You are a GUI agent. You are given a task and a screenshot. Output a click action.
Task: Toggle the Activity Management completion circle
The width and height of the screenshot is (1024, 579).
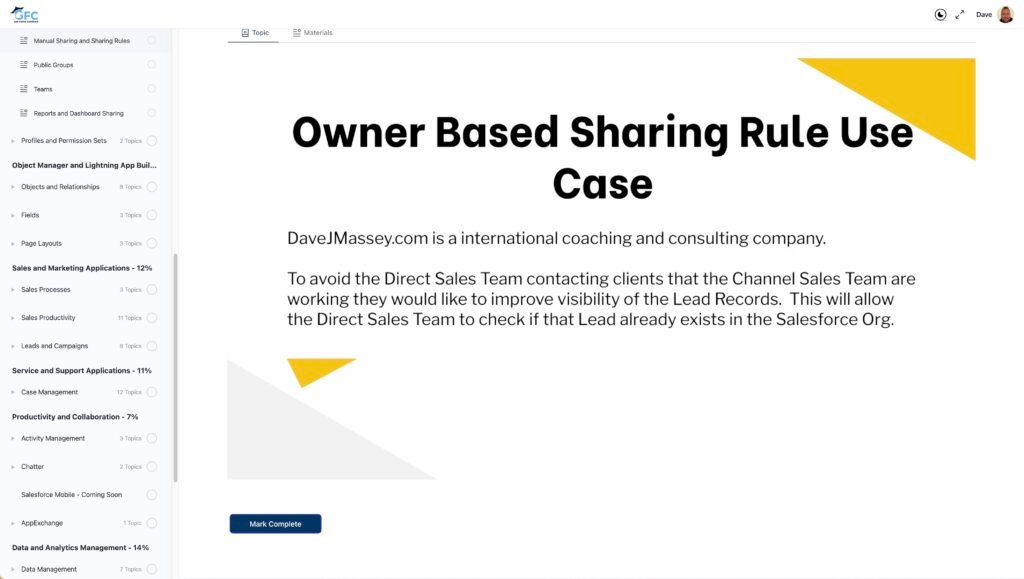point(152,439)
